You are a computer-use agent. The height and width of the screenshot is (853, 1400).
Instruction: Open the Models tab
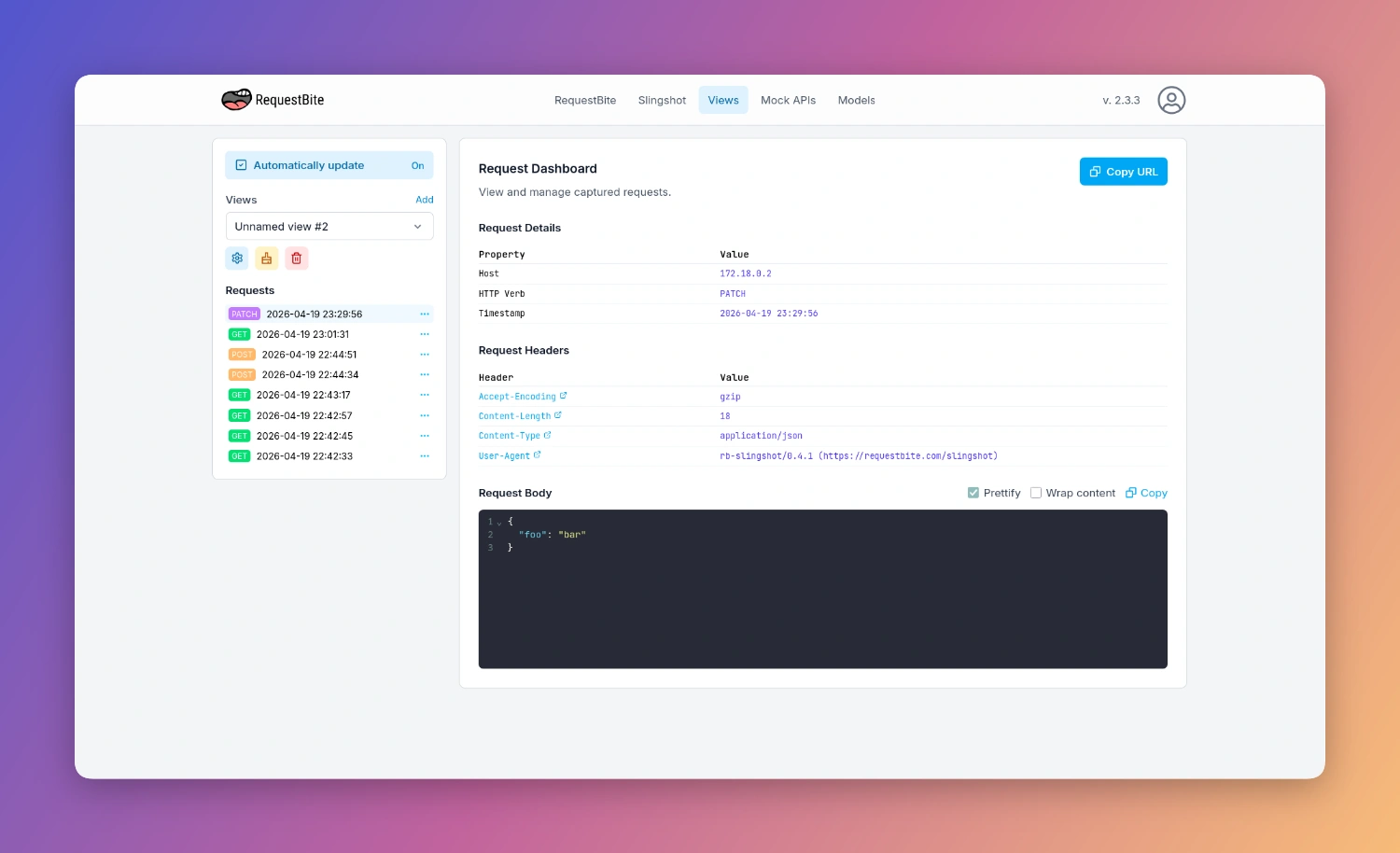(x=856, y=100)
